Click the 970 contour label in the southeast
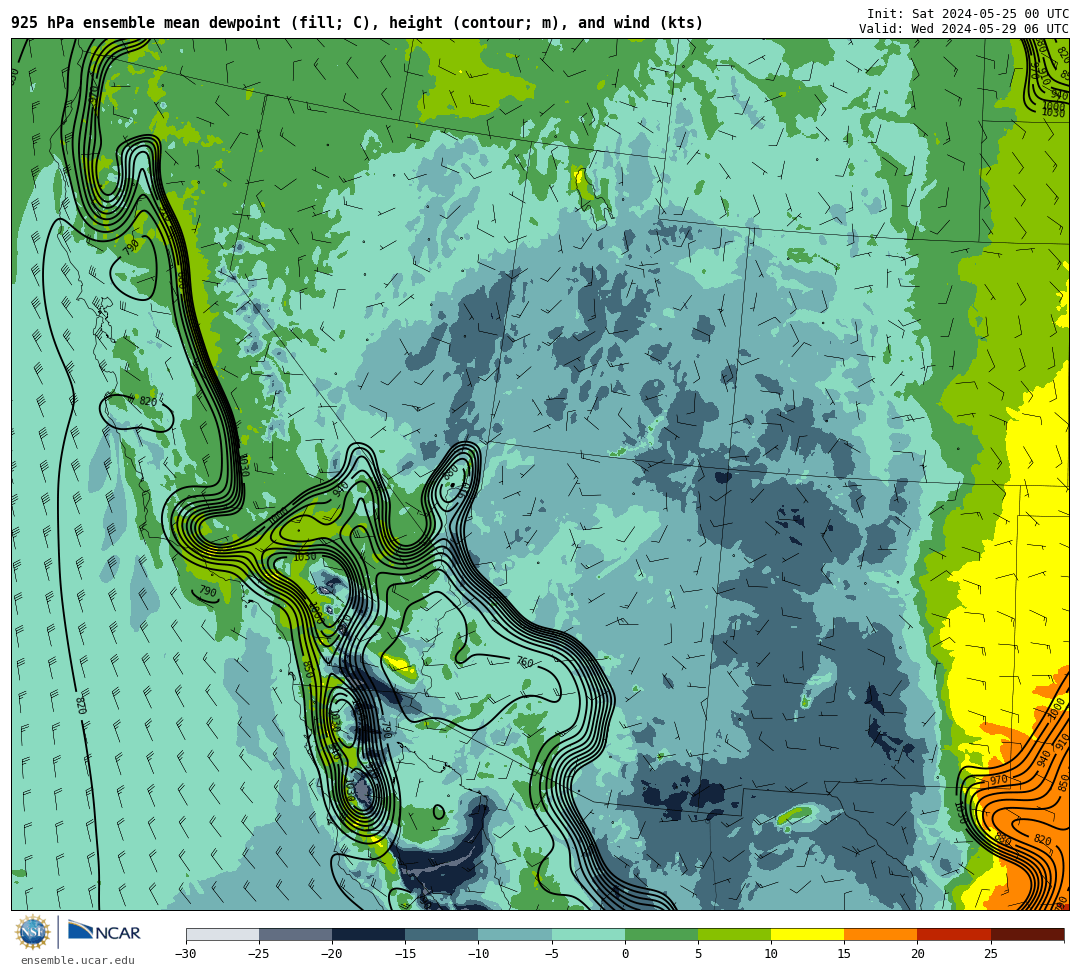The image size is (1080, 973). tap(999, 780)
